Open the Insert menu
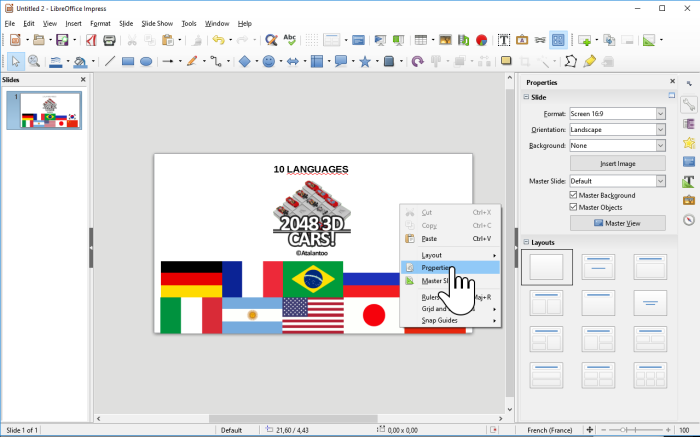 pos(73,24)
